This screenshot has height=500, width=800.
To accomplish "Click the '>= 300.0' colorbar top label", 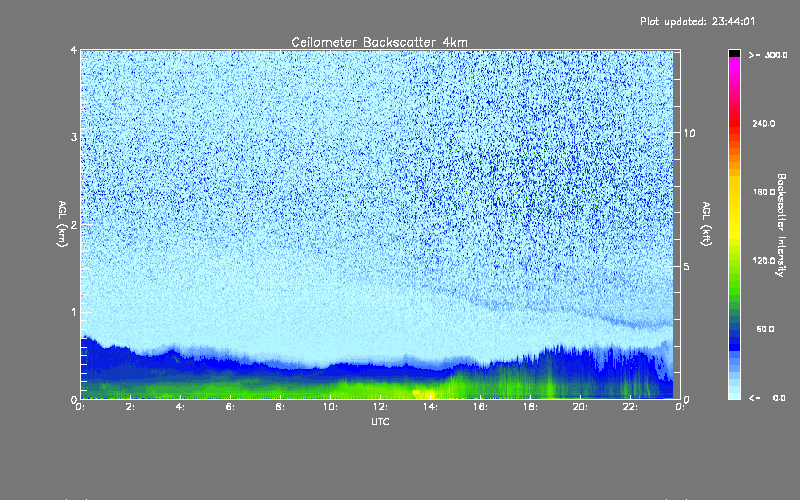I will point(768,55).
